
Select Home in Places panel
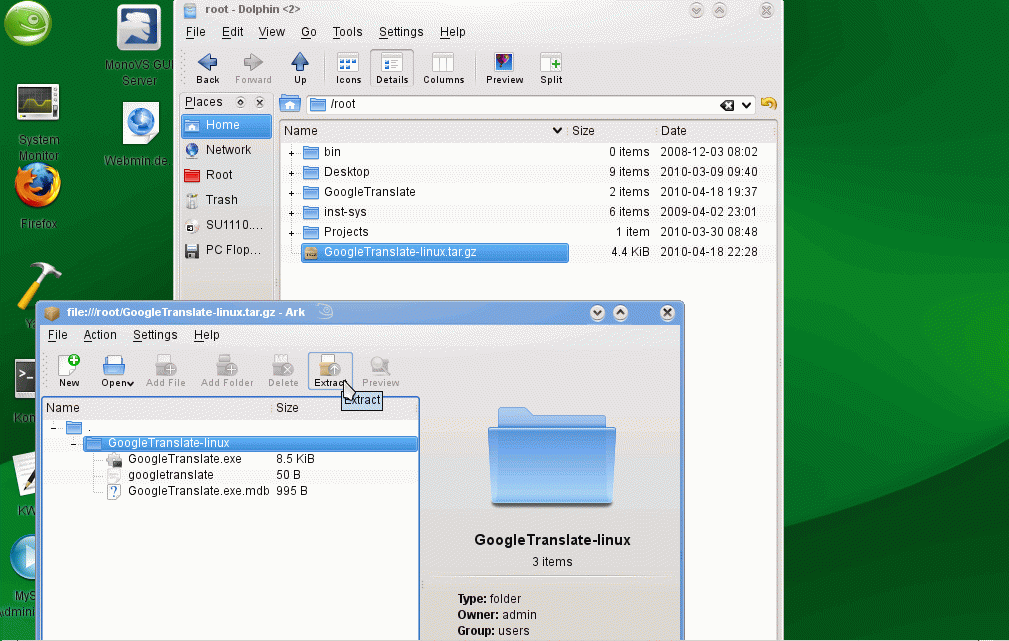[x=227, y=125]
